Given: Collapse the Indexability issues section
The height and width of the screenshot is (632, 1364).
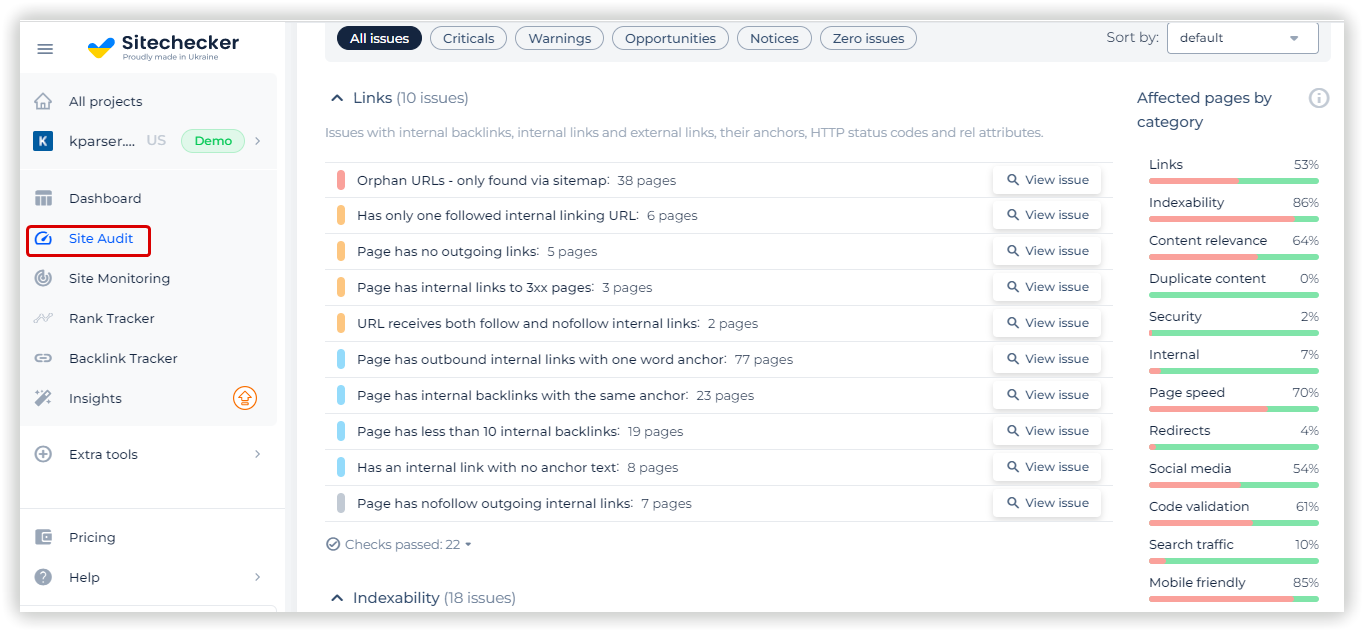Looking at the screenshot, I should [337, 598].
